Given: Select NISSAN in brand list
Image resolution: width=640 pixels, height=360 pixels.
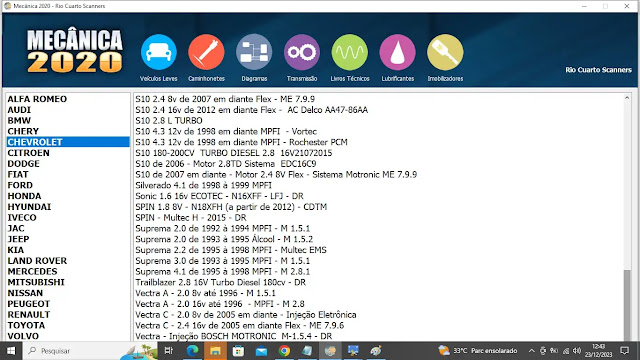Looking at the screenshot, I should point(68,293).
